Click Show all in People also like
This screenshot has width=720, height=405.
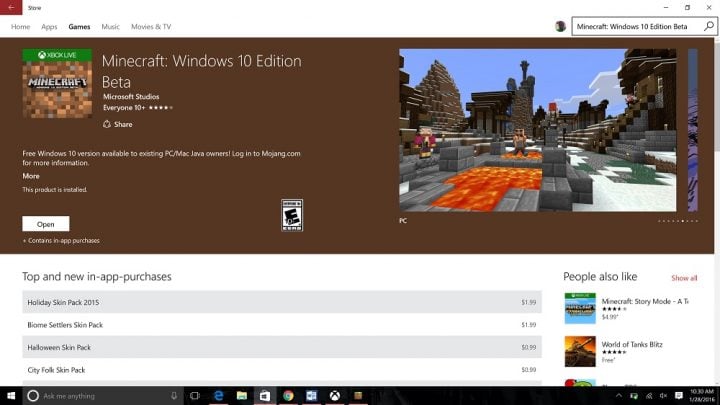684,278
